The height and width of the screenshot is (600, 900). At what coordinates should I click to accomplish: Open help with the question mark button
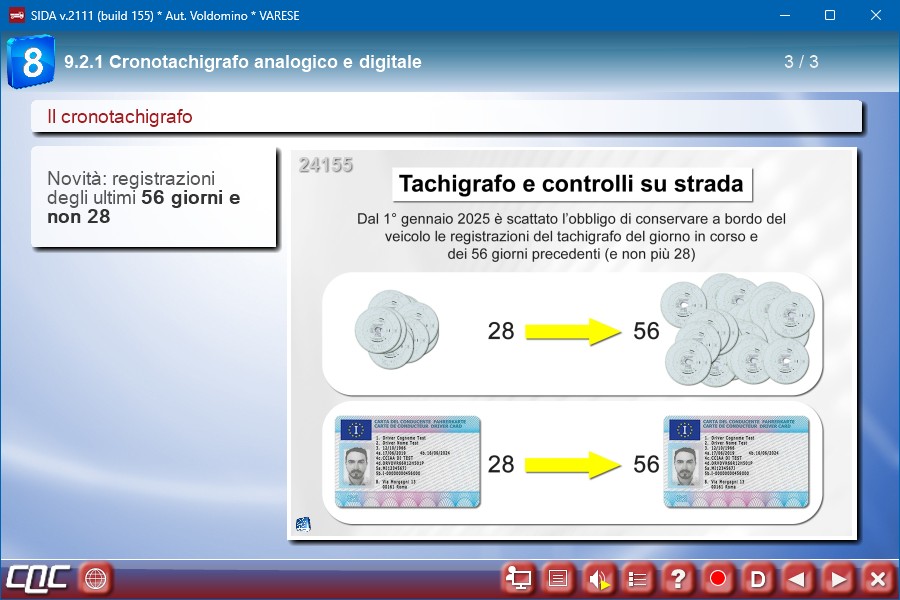coord(678,578)
